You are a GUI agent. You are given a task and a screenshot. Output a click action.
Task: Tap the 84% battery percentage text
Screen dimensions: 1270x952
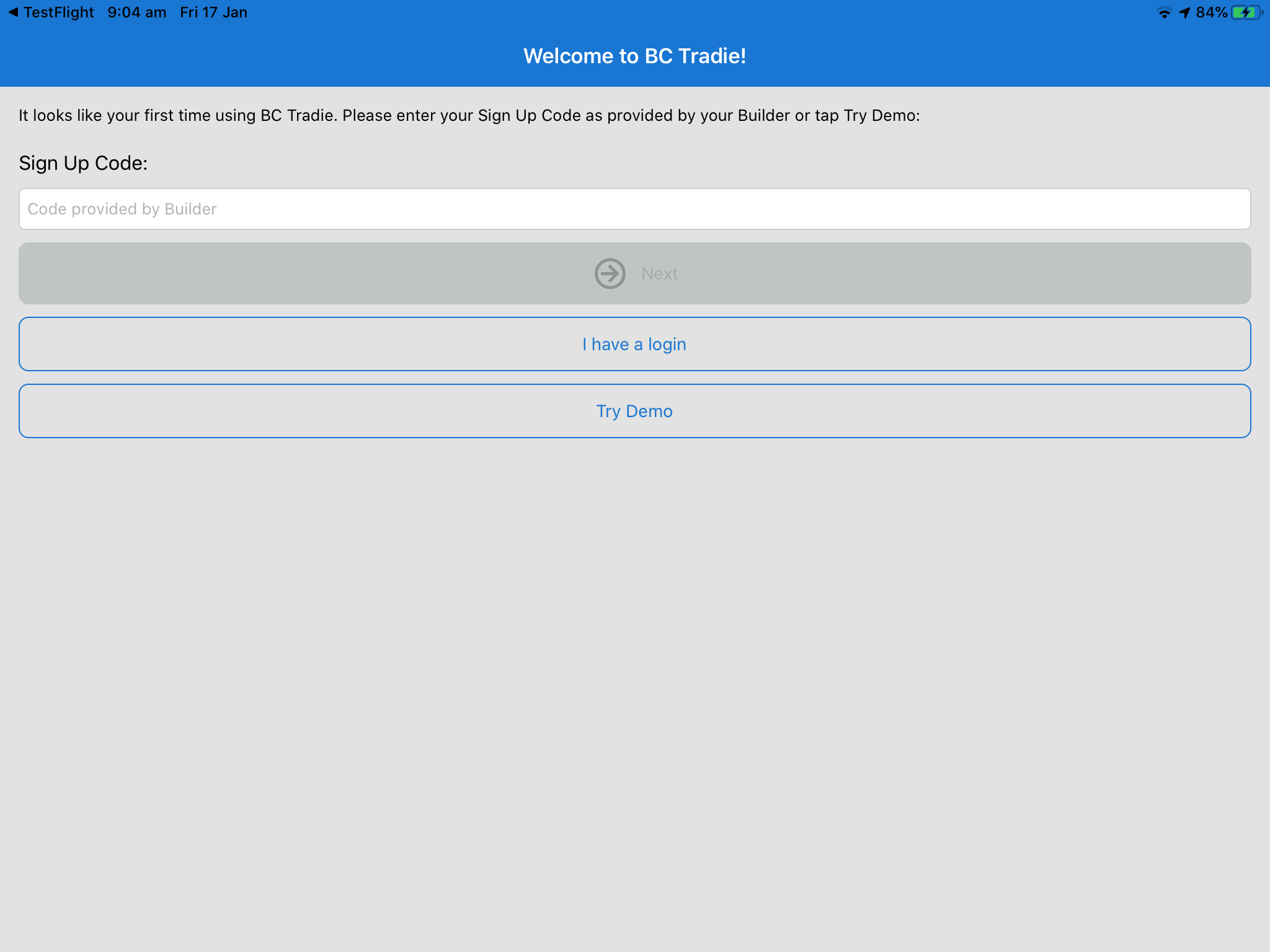click(x=1212, y=12)
